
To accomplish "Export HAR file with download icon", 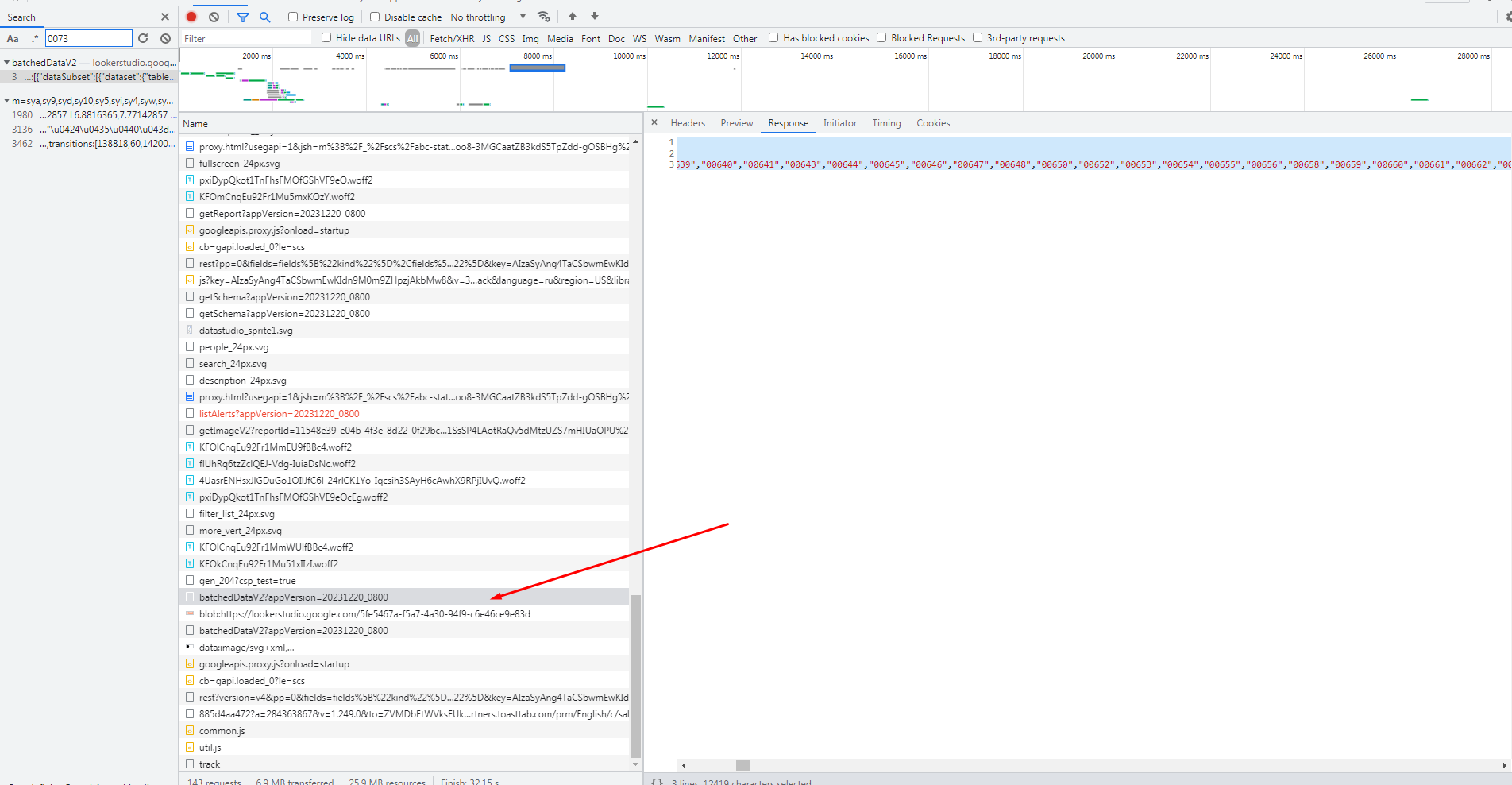I will [595, 17].
